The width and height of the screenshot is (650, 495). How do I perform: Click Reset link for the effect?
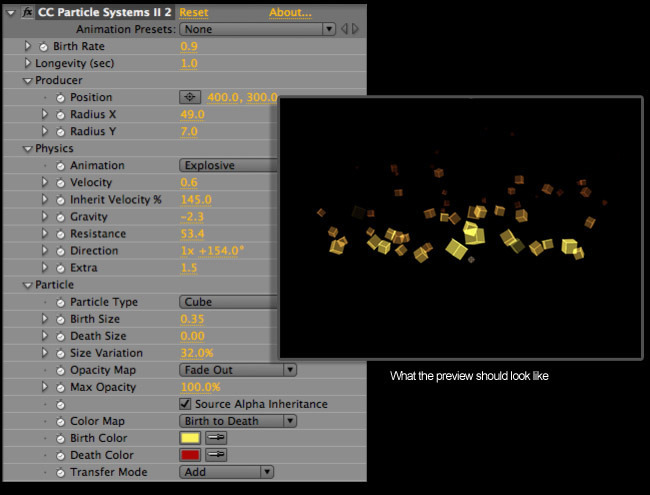point(194,12)
